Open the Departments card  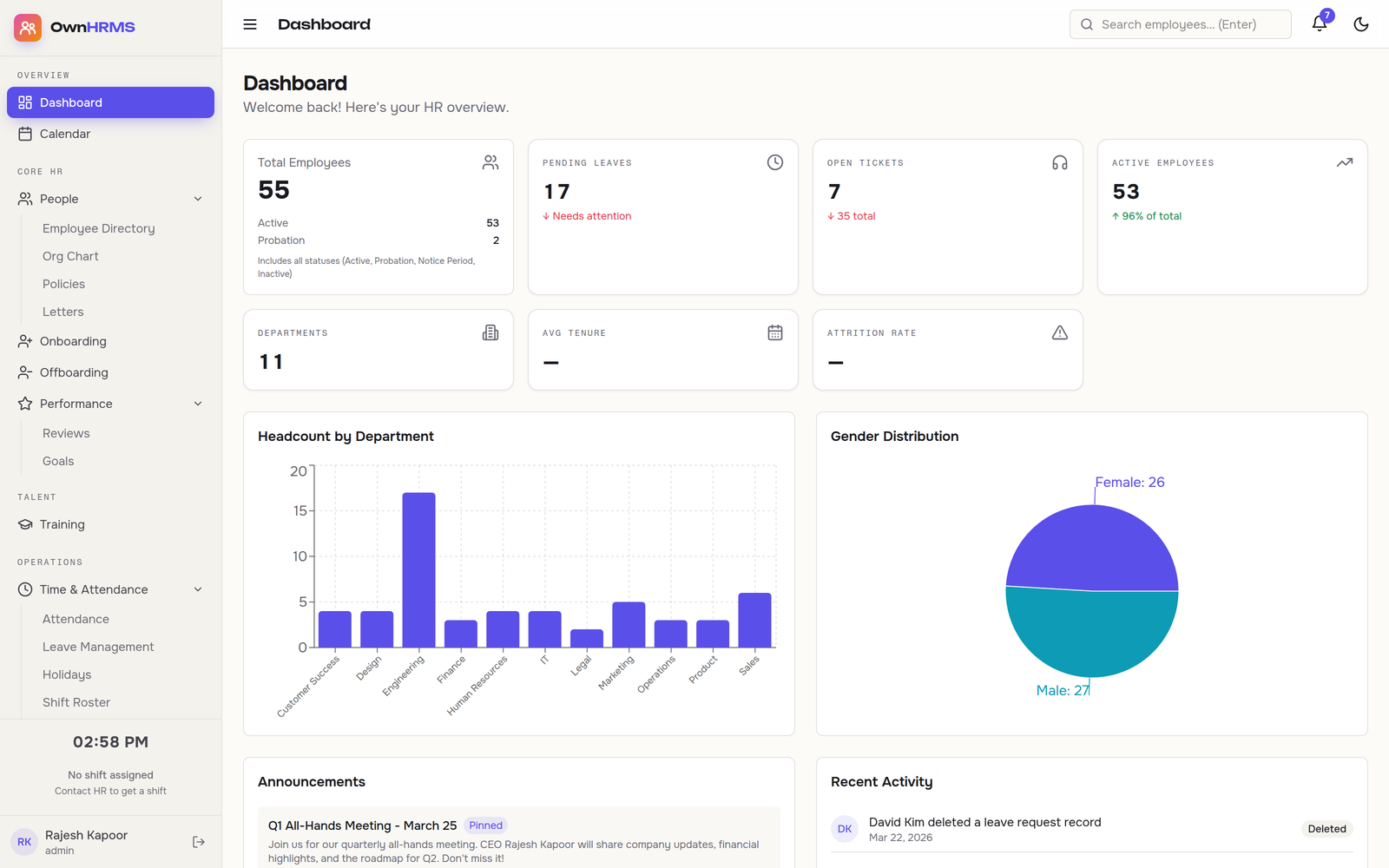coord(379,350)
